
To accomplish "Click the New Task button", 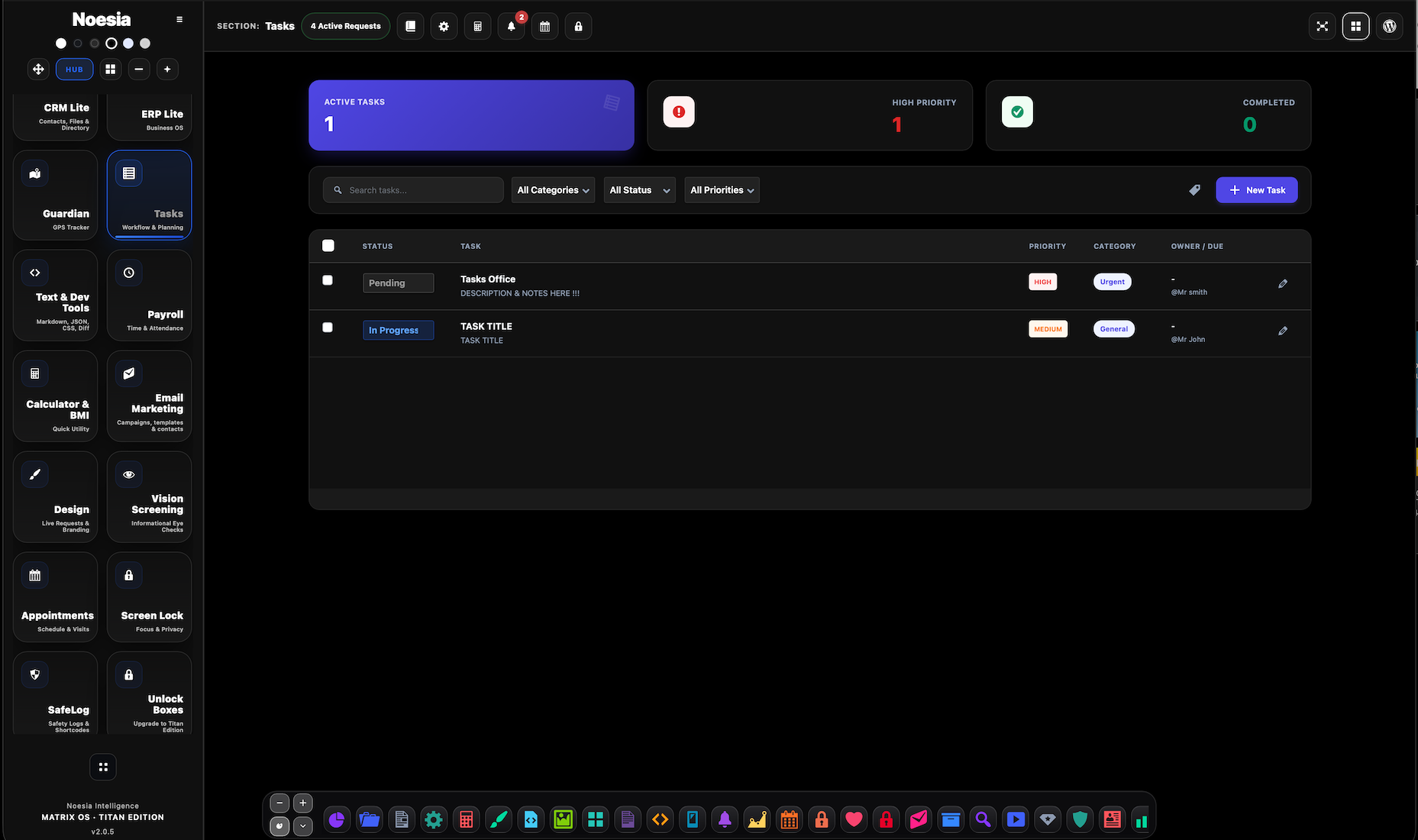I will 1256,190.
